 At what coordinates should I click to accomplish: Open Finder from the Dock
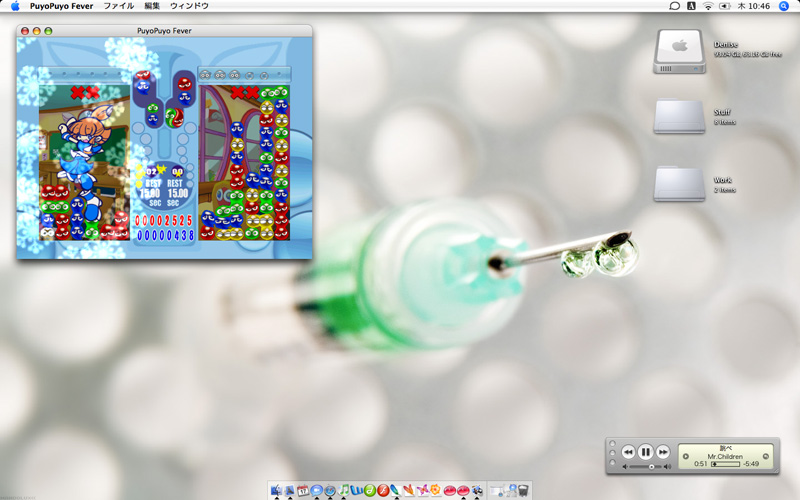tap(277, 490)
